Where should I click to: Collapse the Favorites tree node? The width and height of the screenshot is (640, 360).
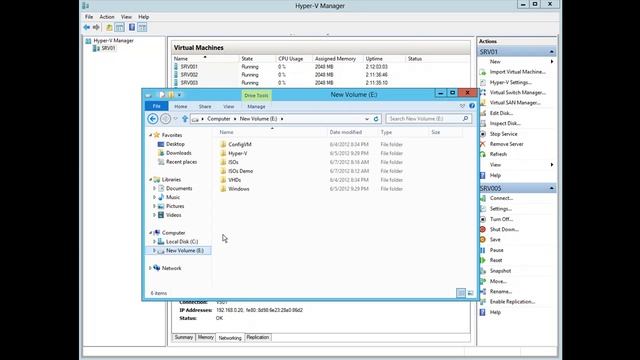pos(151,135)
